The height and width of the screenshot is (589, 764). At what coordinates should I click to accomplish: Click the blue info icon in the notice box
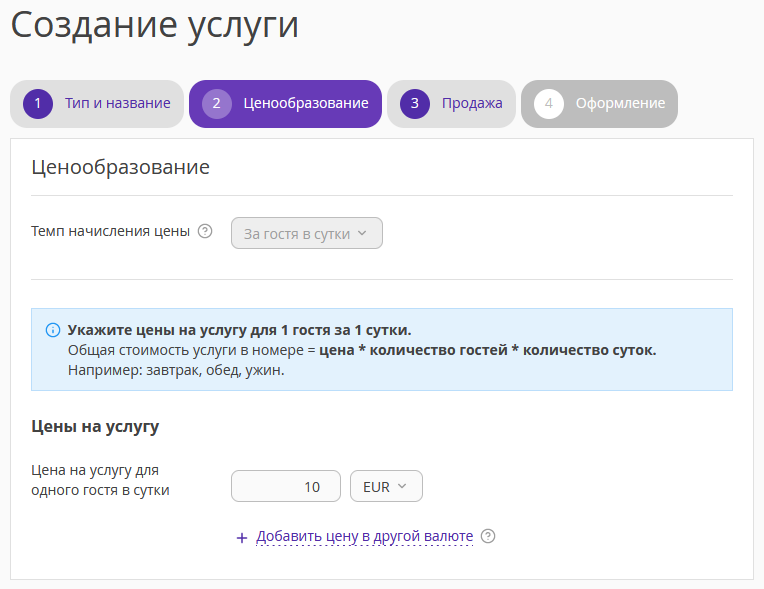(x=53, y=330)
